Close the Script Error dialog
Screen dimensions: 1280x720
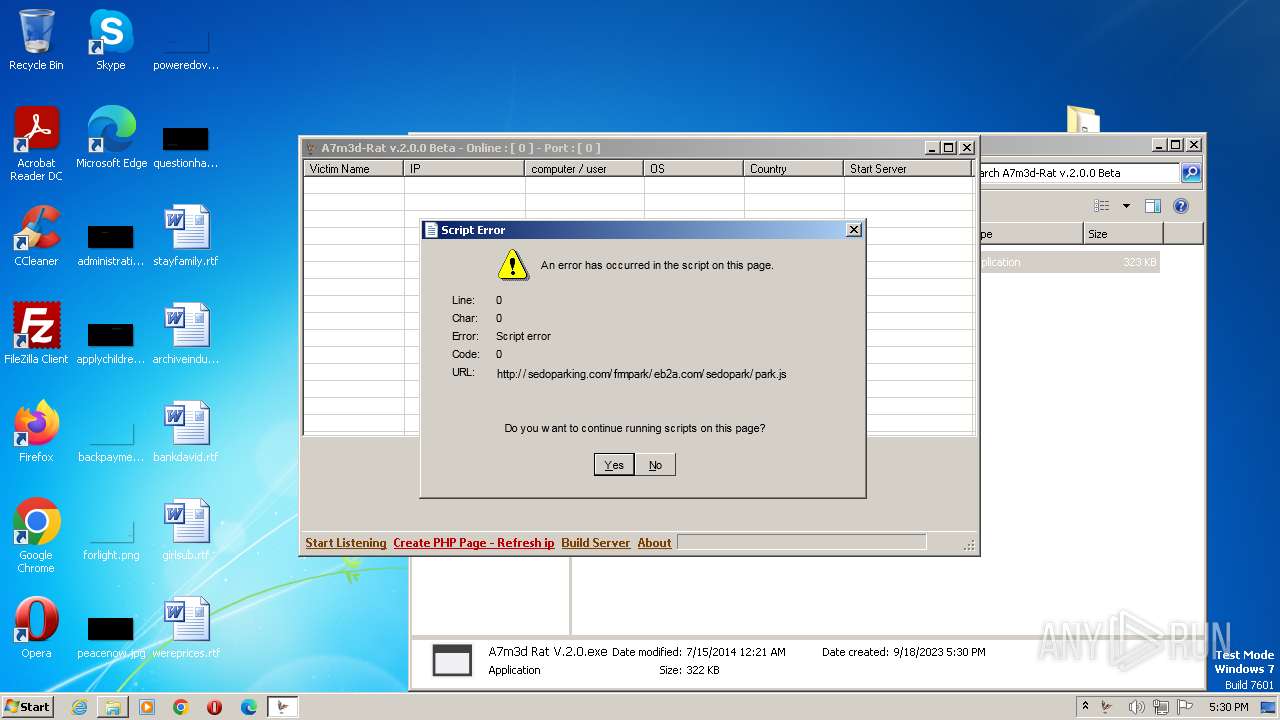pyautogui.click(x=853, y=230)
